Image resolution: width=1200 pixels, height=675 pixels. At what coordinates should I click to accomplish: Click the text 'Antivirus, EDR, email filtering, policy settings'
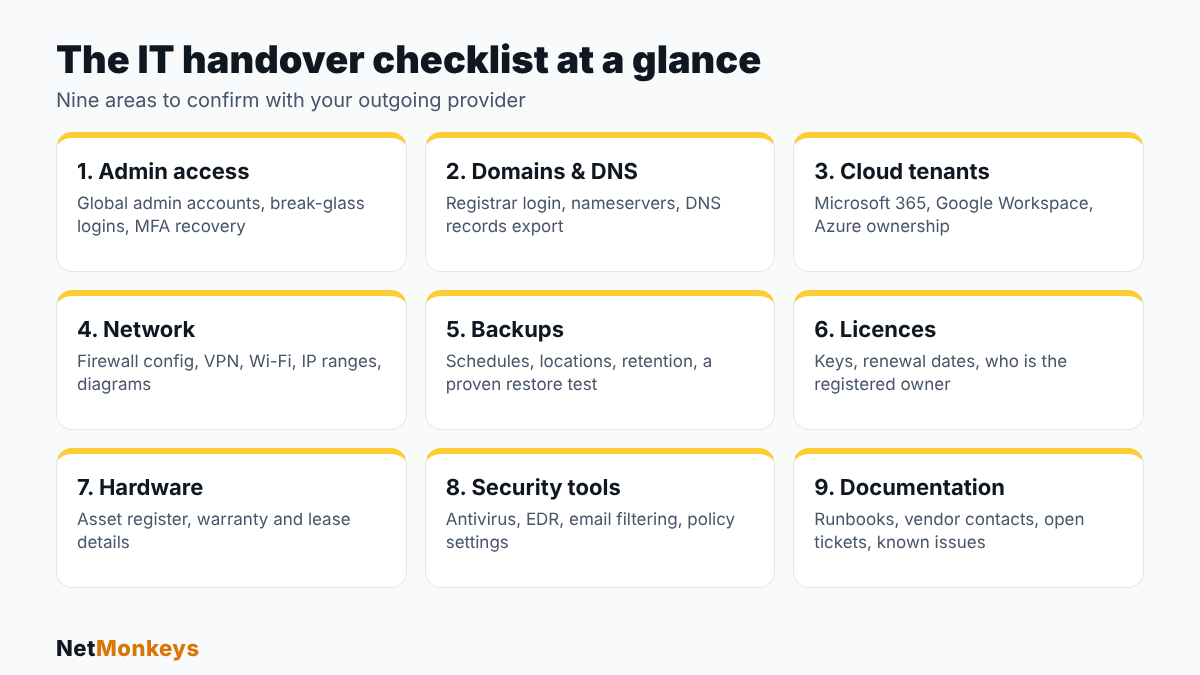point(590,531)
